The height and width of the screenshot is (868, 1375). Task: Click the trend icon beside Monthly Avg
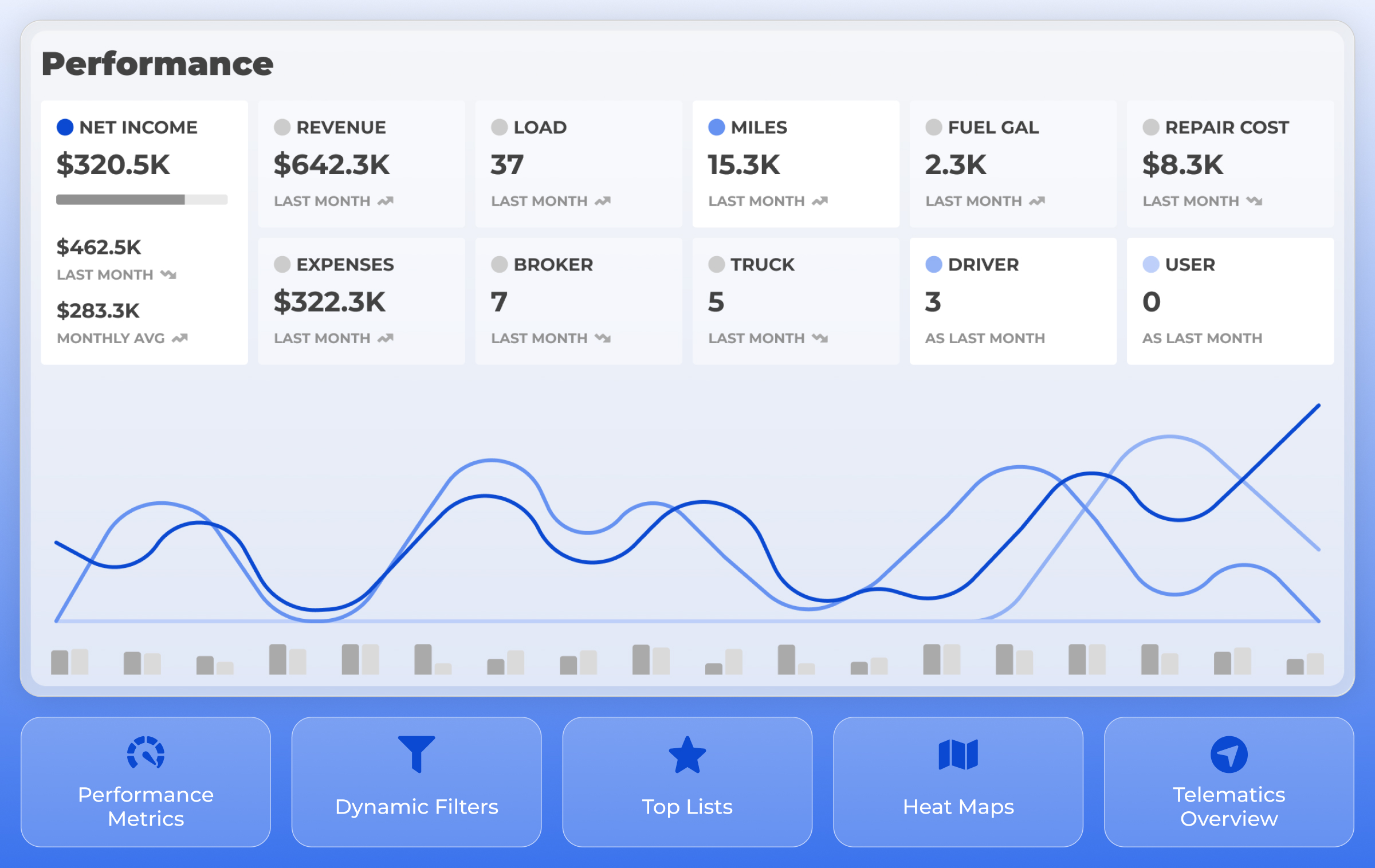point(180,338)
